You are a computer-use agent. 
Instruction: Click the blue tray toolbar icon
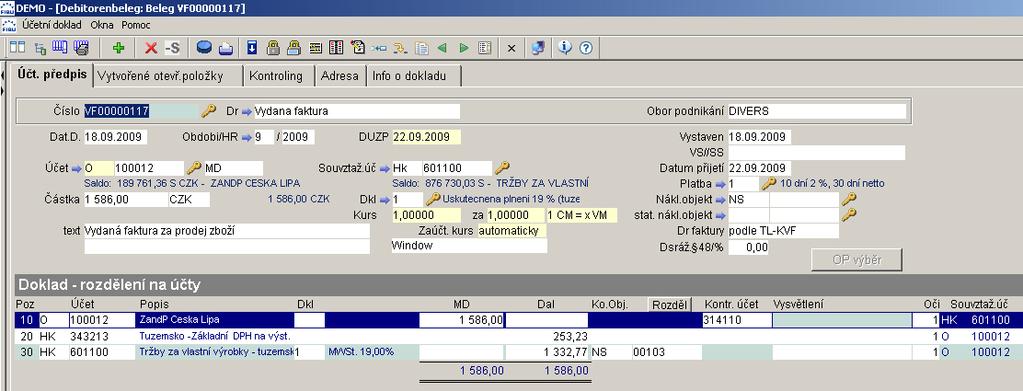(225, 48)
